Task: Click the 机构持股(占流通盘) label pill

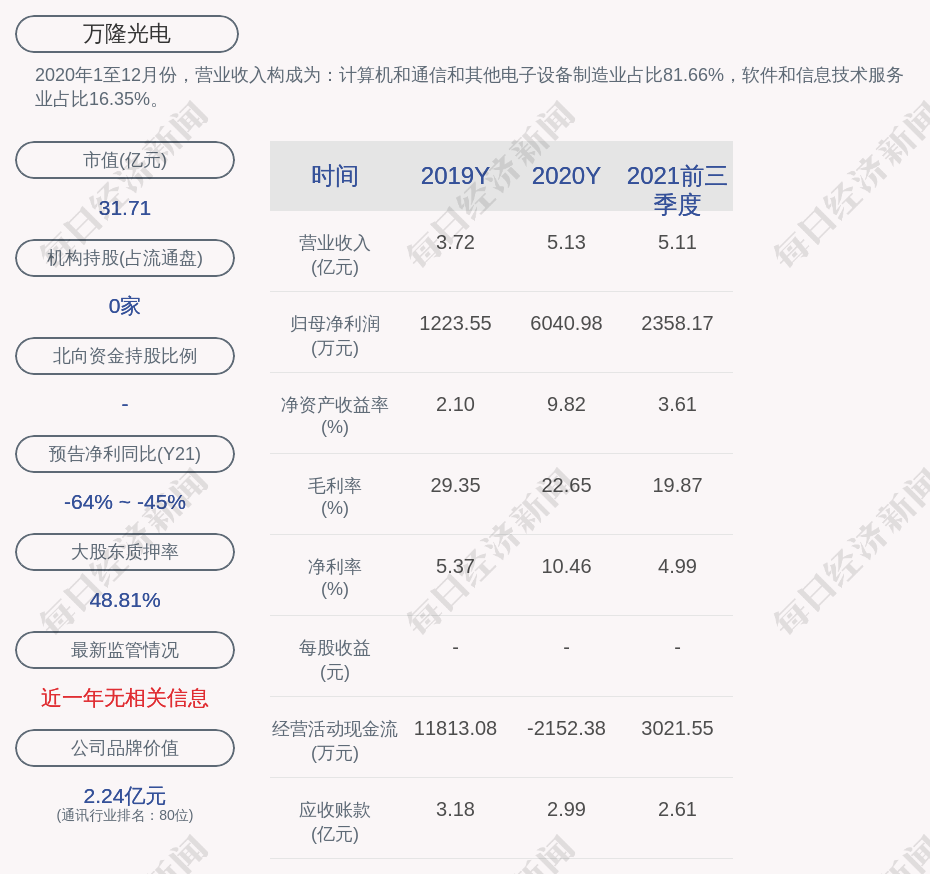Action: (x=125, y=258)
